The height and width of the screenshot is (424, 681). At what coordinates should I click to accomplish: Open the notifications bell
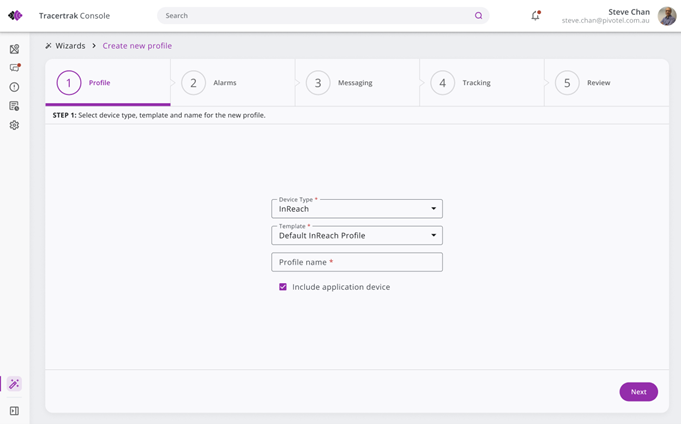(535, 16)
